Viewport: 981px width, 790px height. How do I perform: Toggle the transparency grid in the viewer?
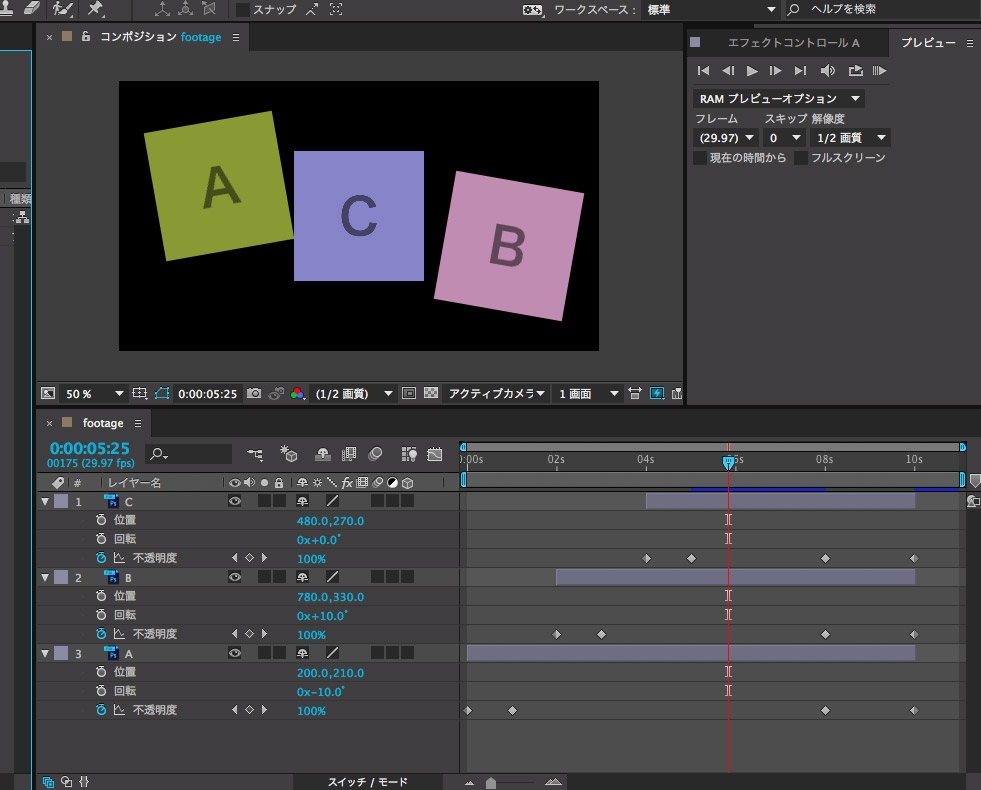(431, 394)
